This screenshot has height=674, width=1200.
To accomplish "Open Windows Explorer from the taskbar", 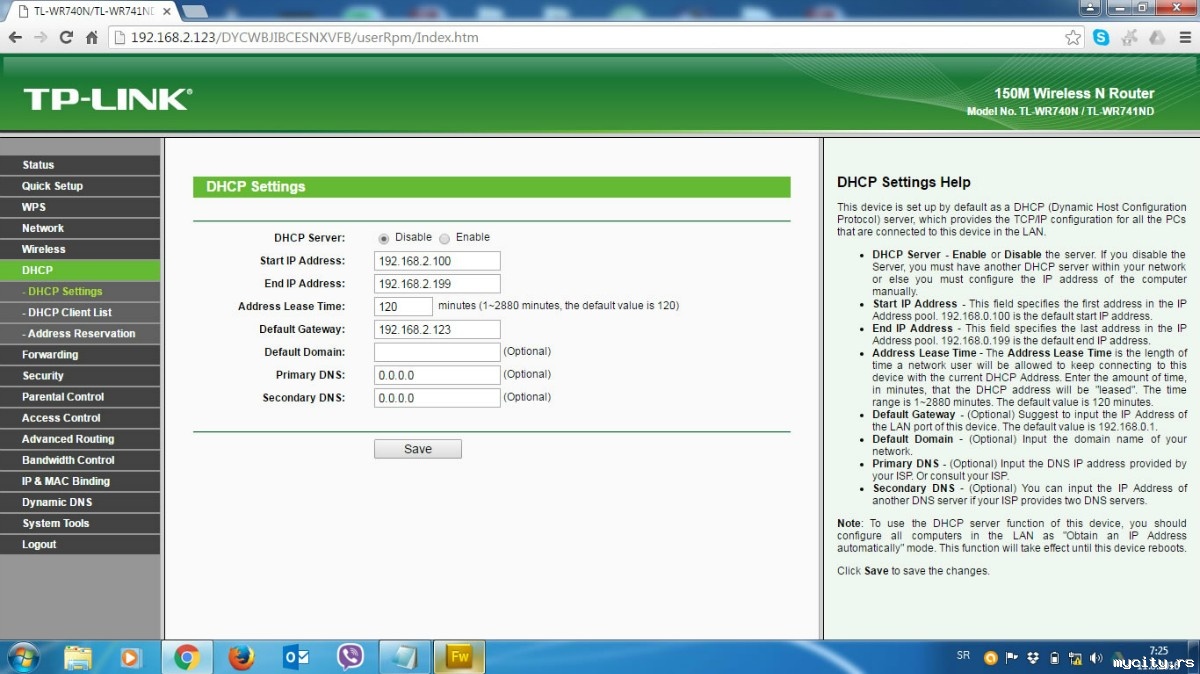I will point(78,657).
